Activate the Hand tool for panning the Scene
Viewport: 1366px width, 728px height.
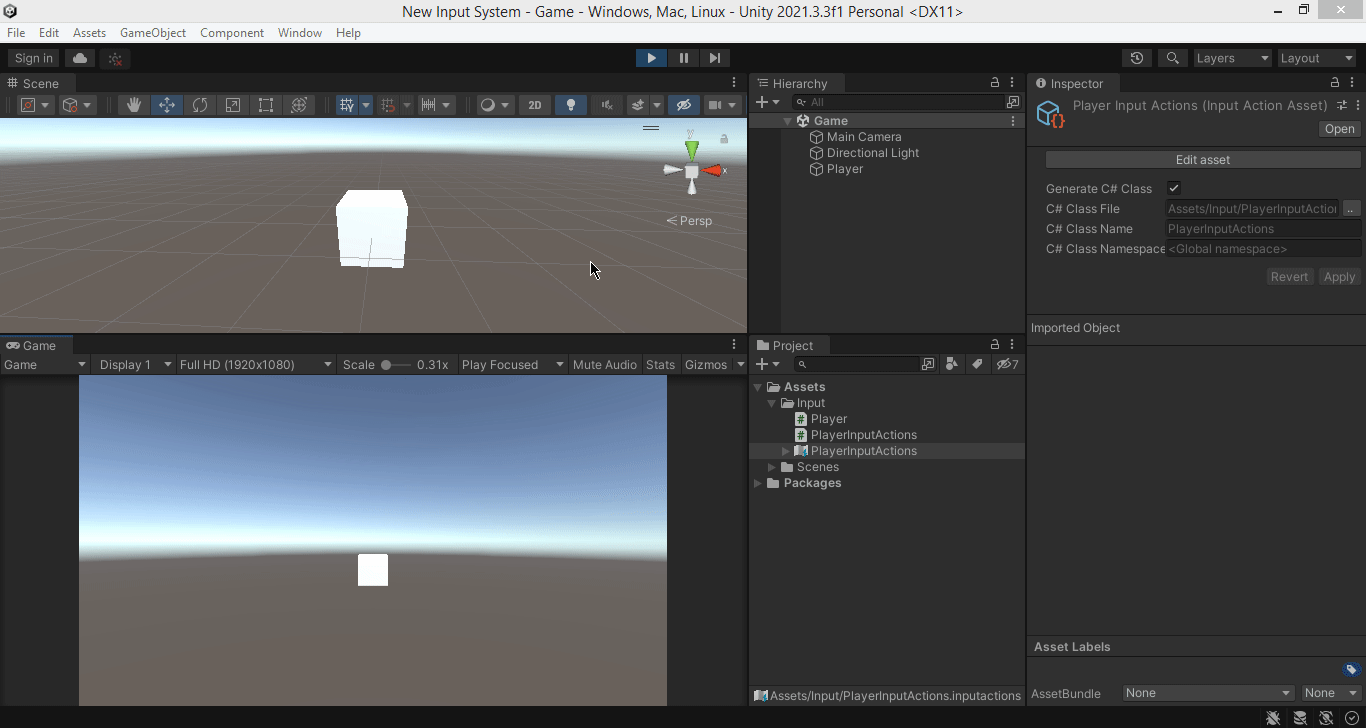135,104
